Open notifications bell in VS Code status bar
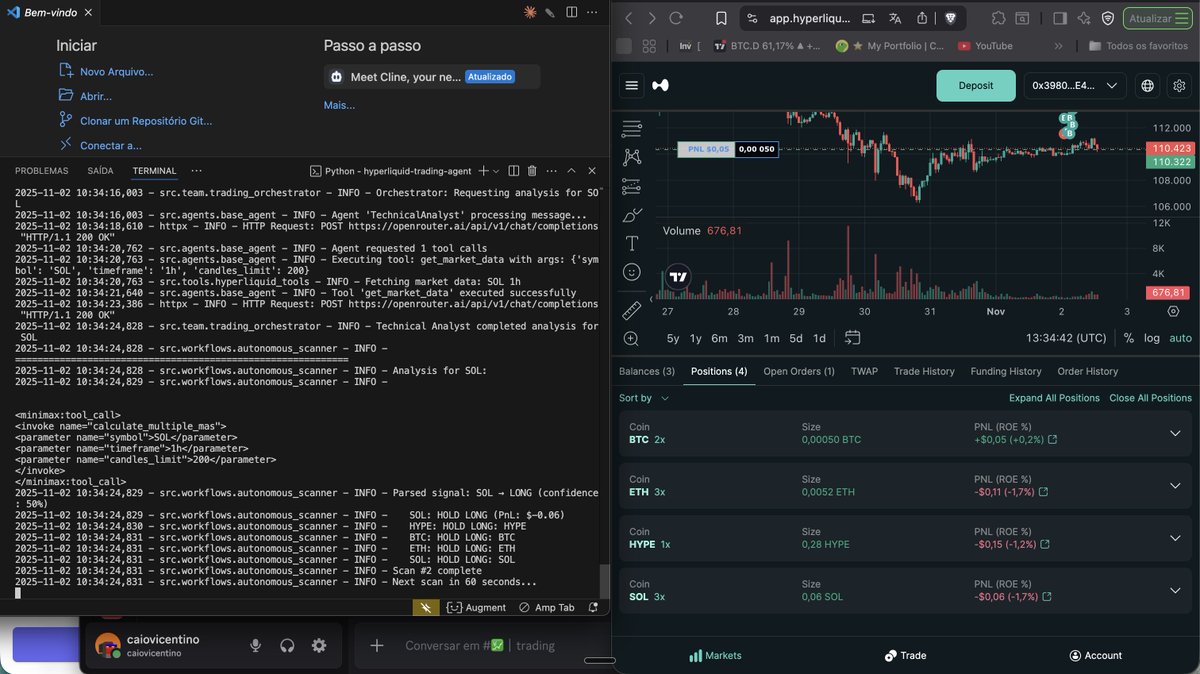 pos(593,607)
